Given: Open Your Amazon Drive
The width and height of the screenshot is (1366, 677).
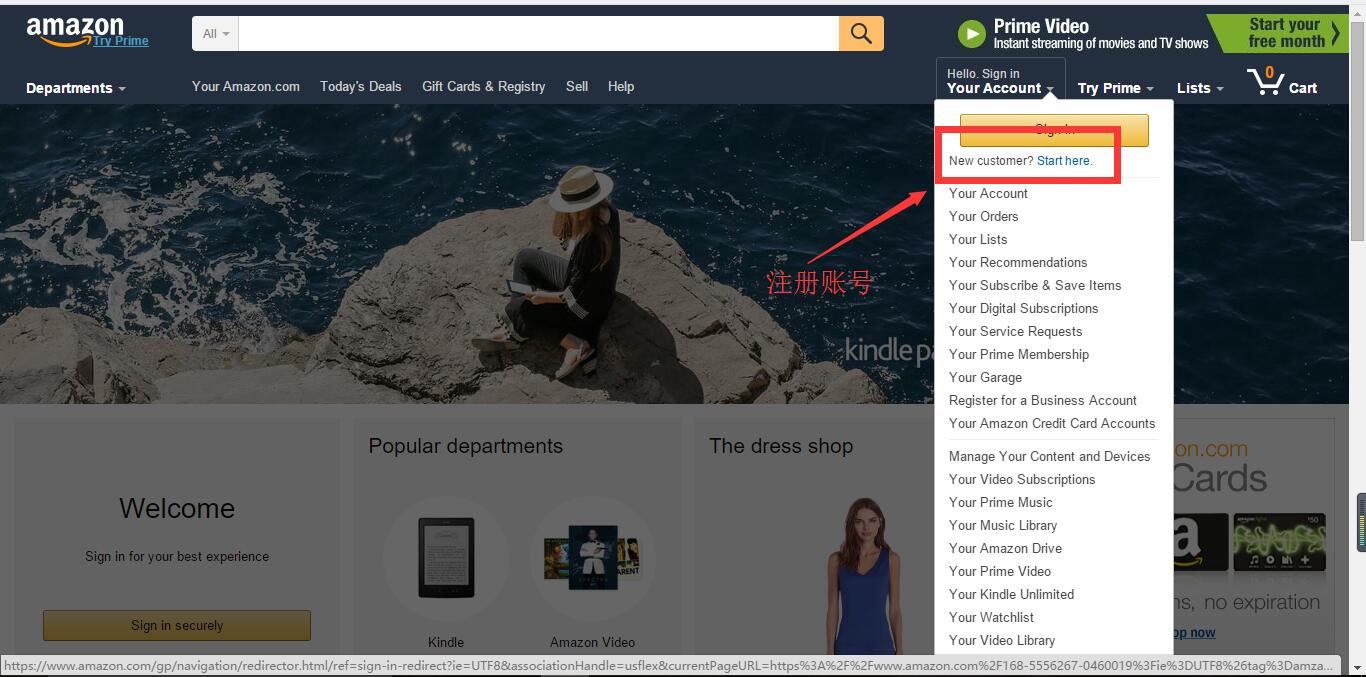Looking at the screenshot, I should pos(1005,549).
